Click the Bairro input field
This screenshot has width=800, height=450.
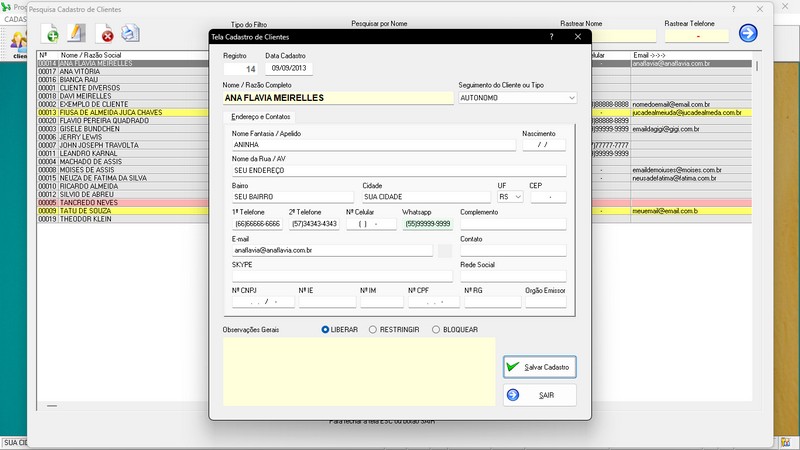tap(292, 197)
